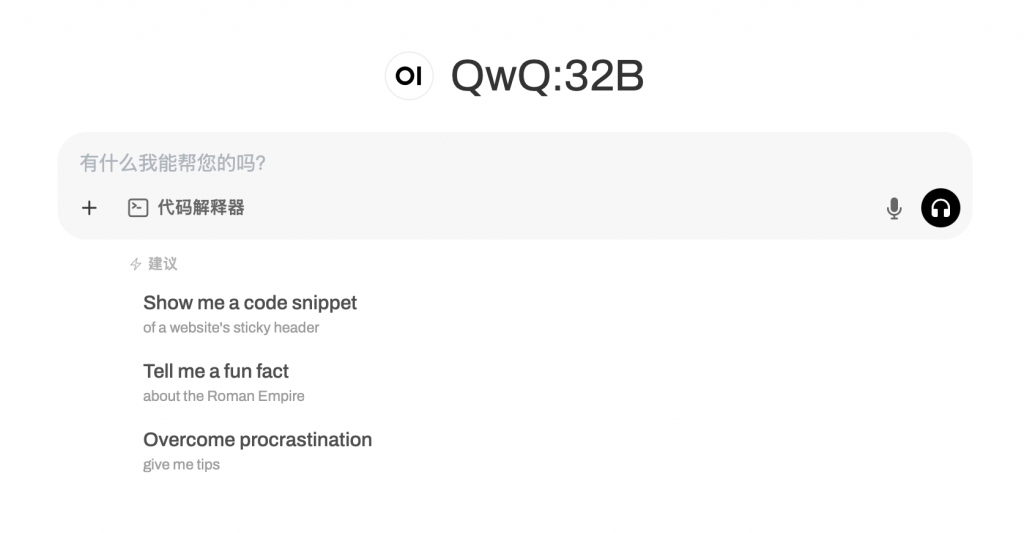The image size is (1024, 533).
Task: Start voice dictation with the microphone icon
Action: pos(894,208)
